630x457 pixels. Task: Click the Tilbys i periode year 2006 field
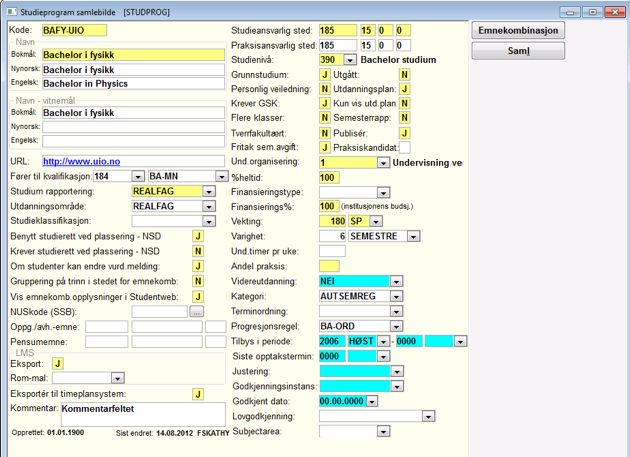point(332,342)
